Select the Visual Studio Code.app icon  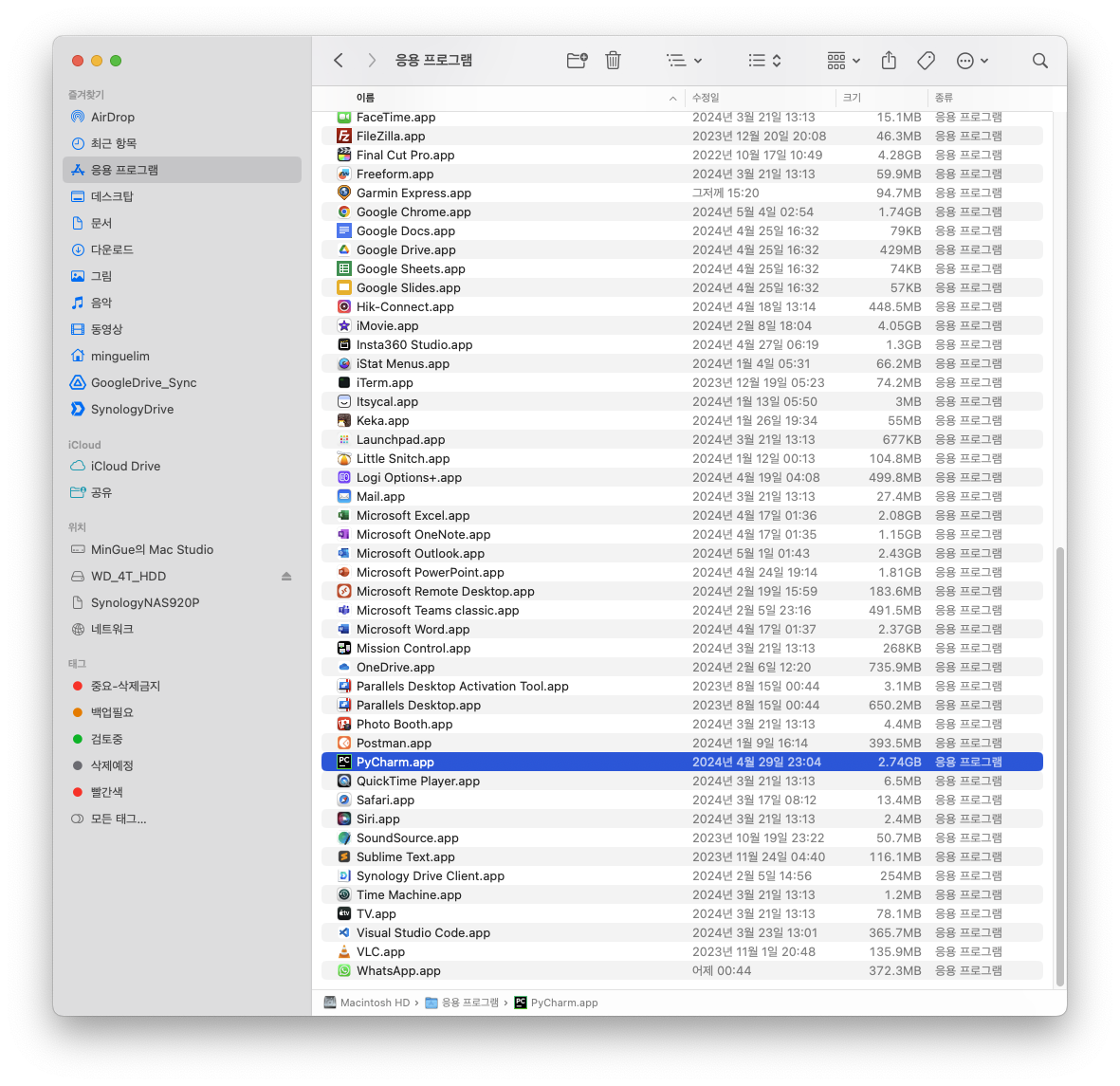(344, 933)
